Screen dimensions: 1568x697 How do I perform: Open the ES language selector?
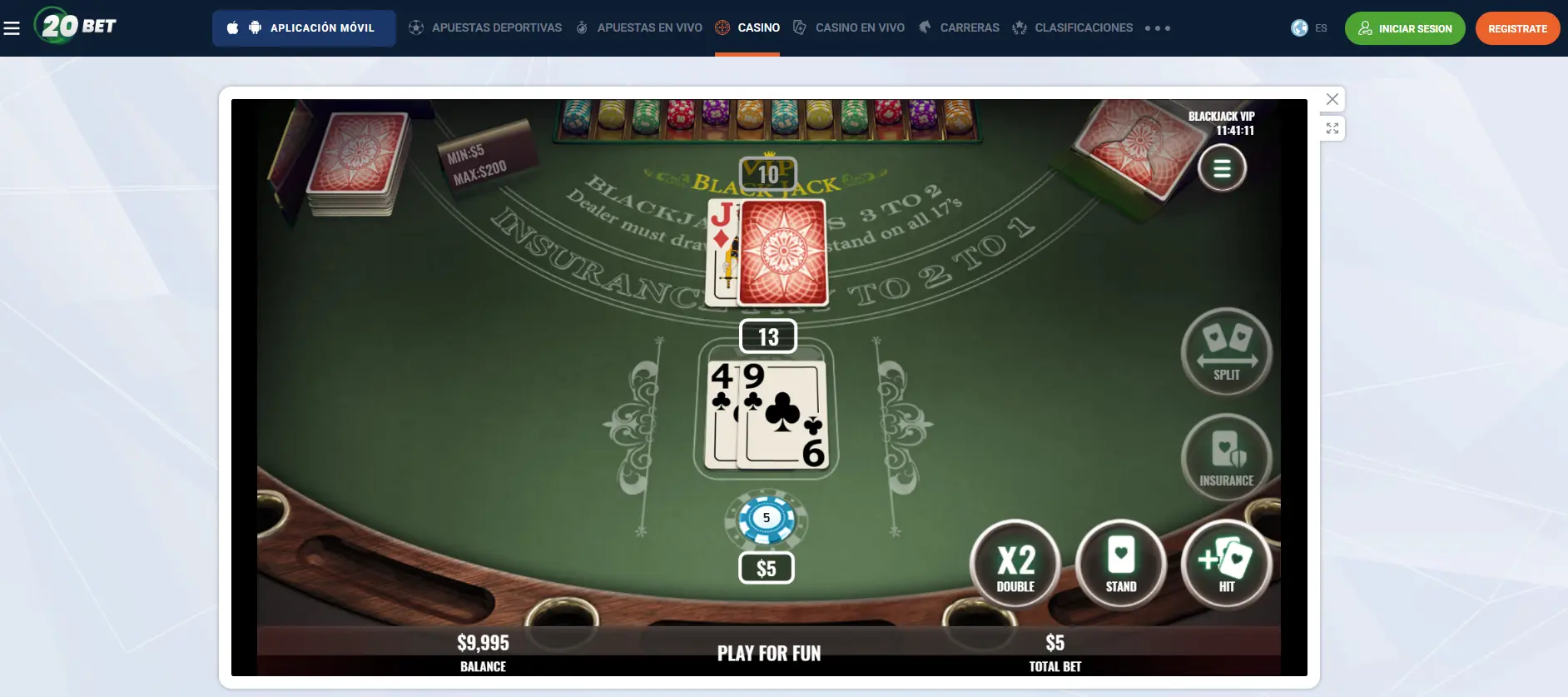click(x=1309, y=28)
